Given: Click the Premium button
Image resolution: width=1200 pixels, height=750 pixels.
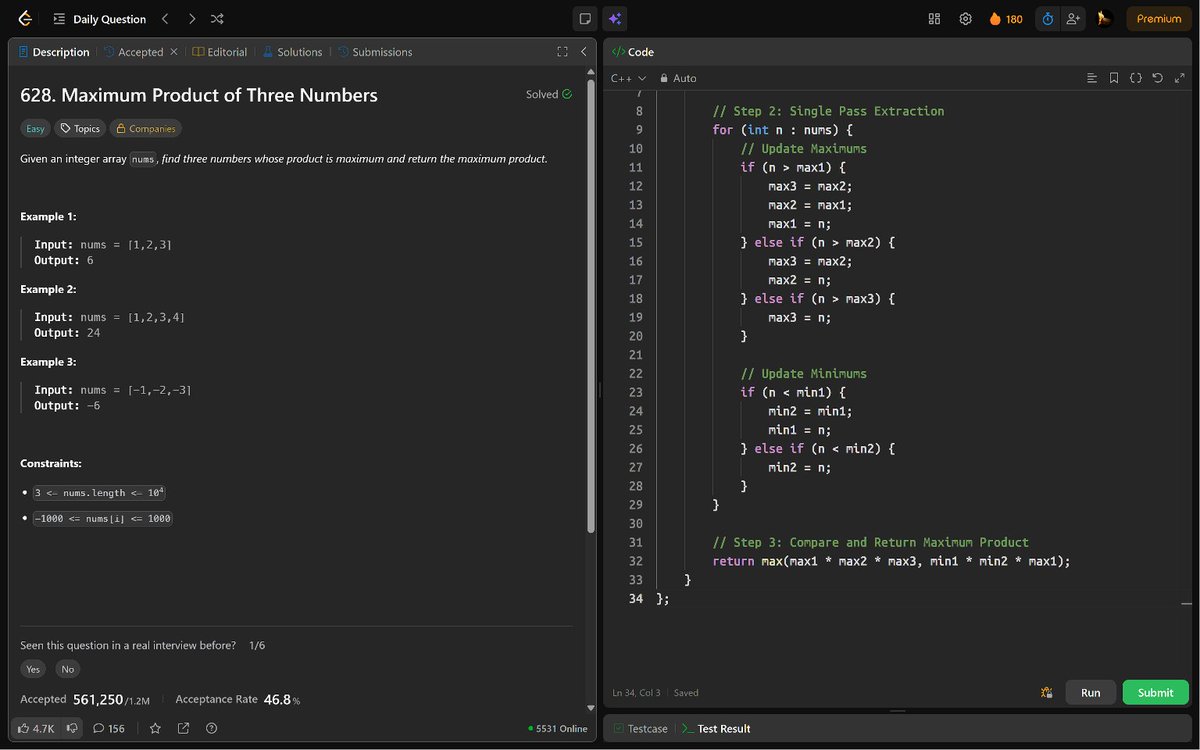Looking at the screenshot, I should tap(1159, 19).
